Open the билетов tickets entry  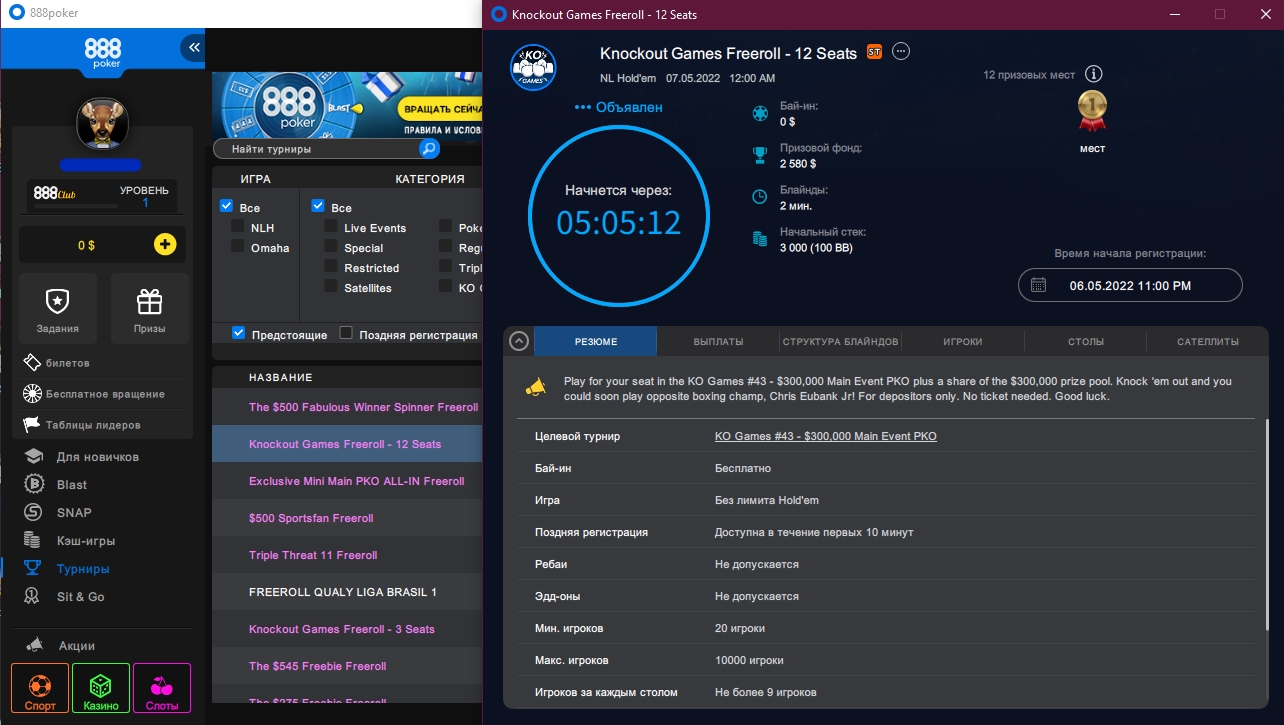click(x=56, y=363)
